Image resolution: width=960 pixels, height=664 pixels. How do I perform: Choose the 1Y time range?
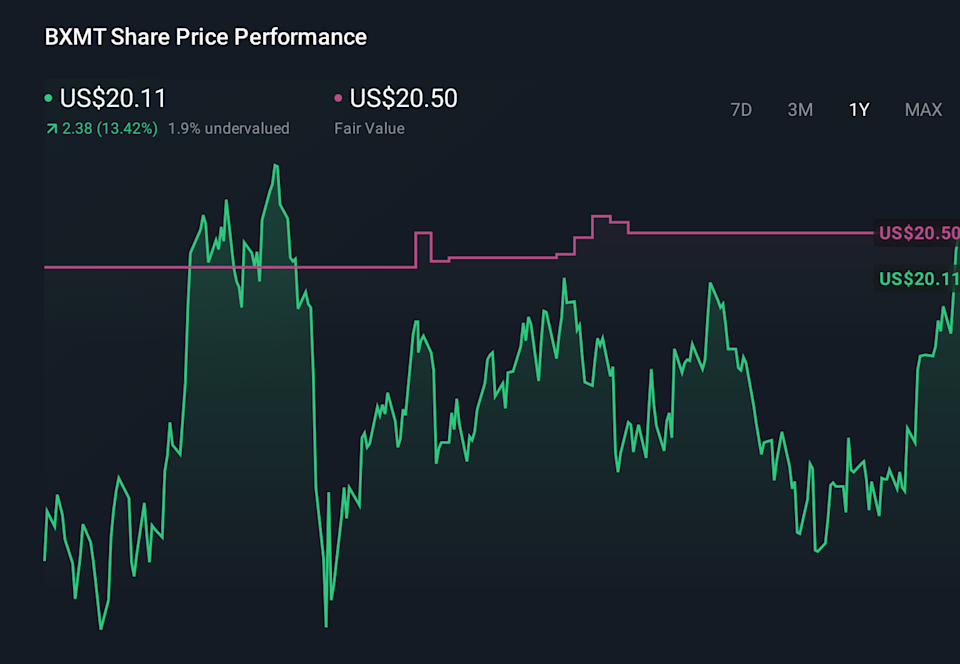[x=859, y=110]
